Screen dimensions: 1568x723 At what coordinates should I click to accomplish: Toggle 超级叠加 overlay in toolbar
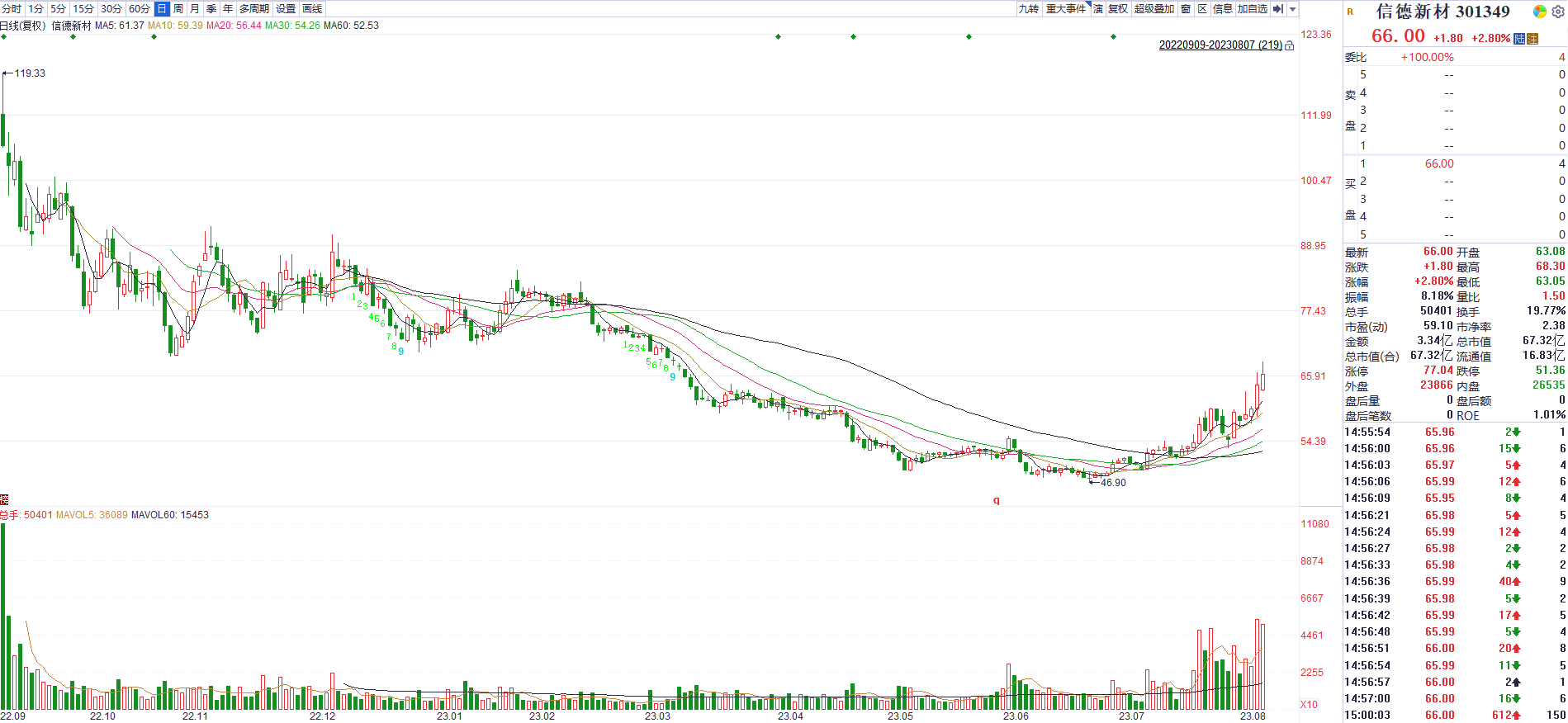[x=1153, y=9]
